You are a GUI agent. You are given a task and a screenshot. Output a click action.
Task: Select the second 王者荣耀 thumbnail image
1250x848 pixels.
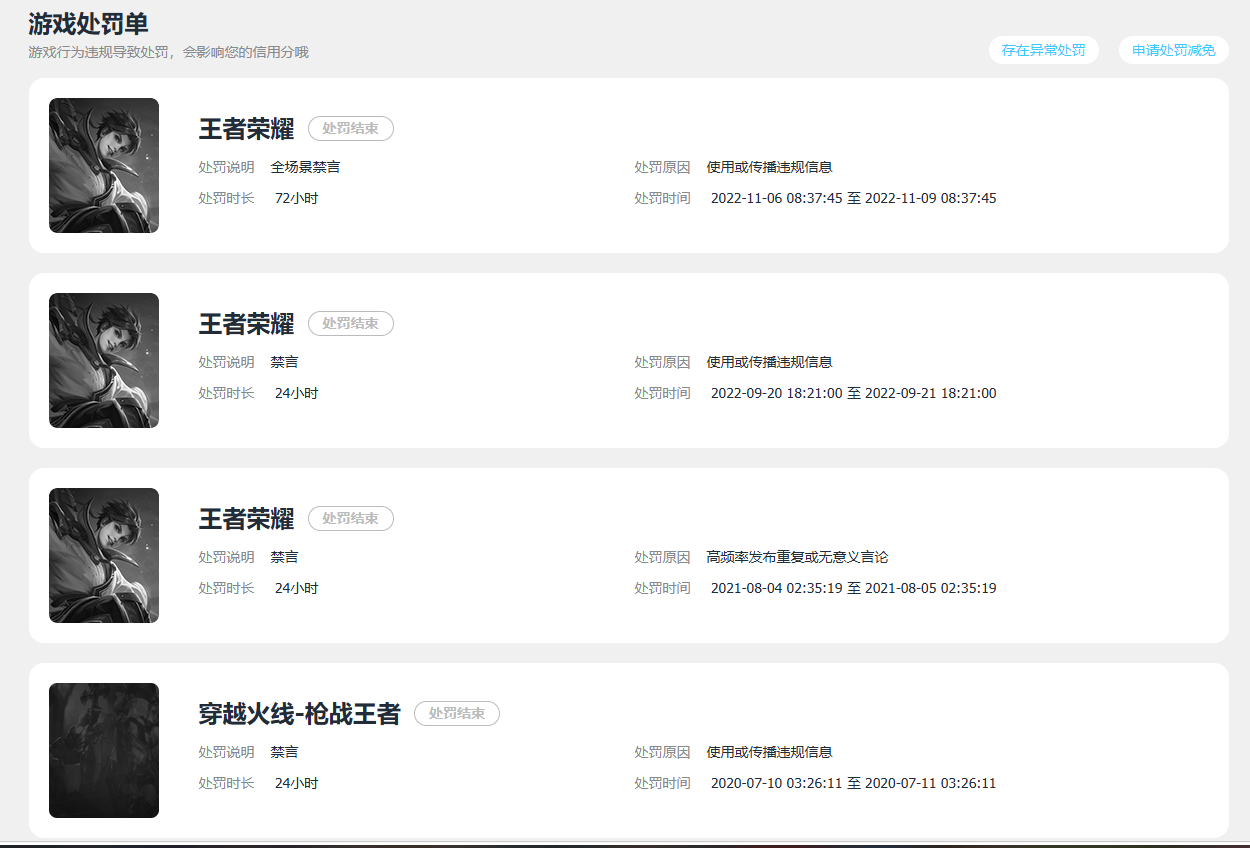103,361
